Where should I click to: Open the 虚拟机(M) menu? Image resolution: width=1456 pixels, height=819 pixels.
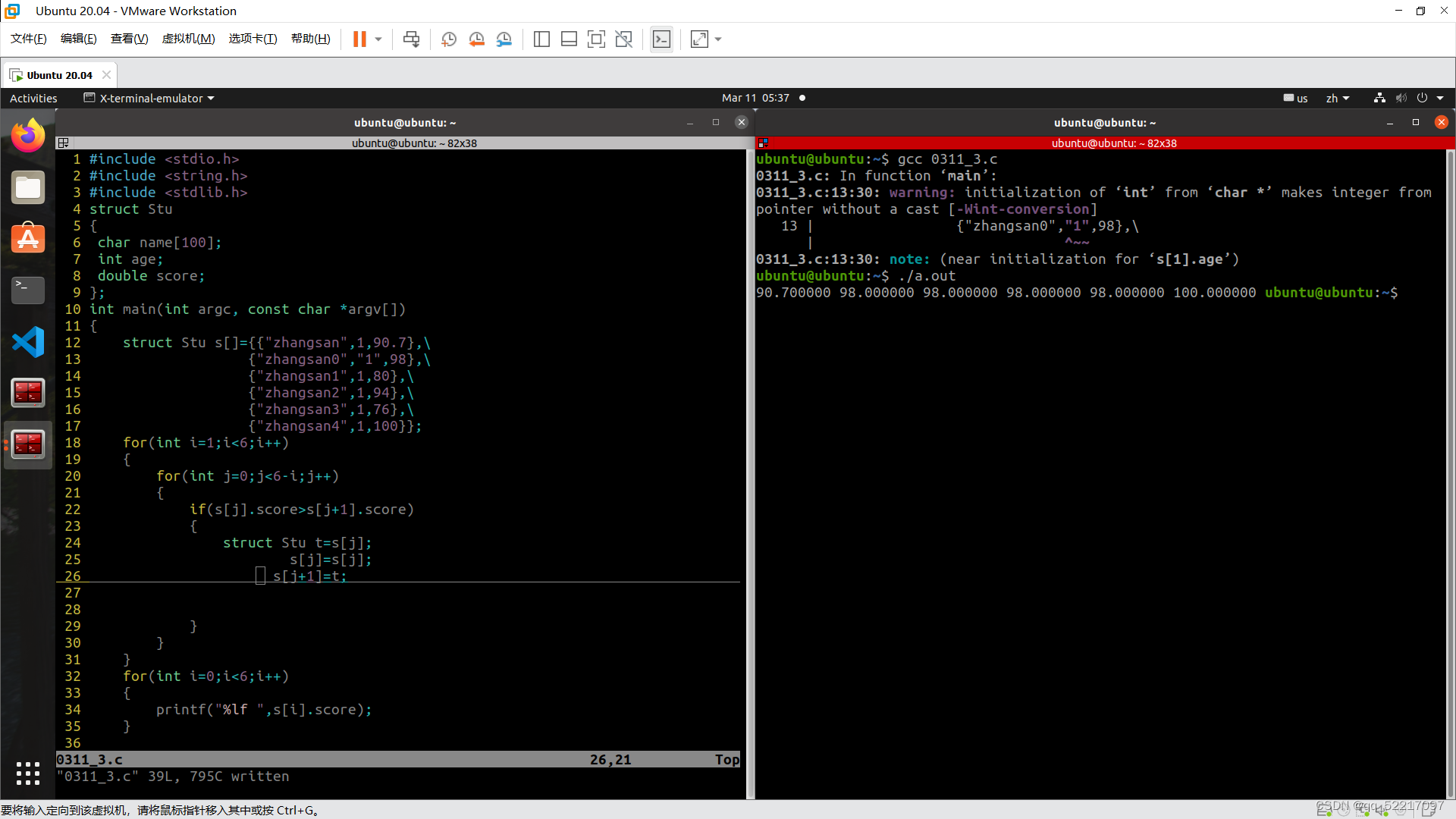[x=188, y=39]
